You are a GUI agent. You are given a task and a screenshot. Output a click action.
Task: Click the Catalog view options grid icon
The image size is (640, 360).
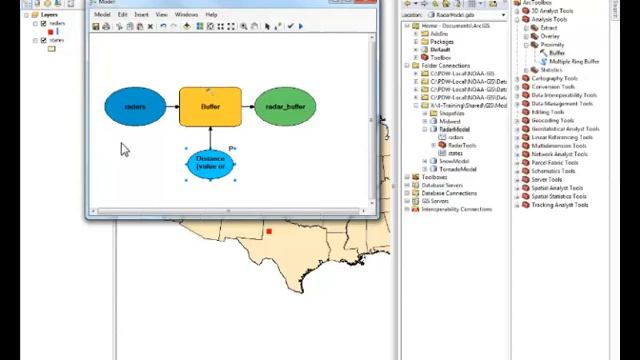pos(471,4)
